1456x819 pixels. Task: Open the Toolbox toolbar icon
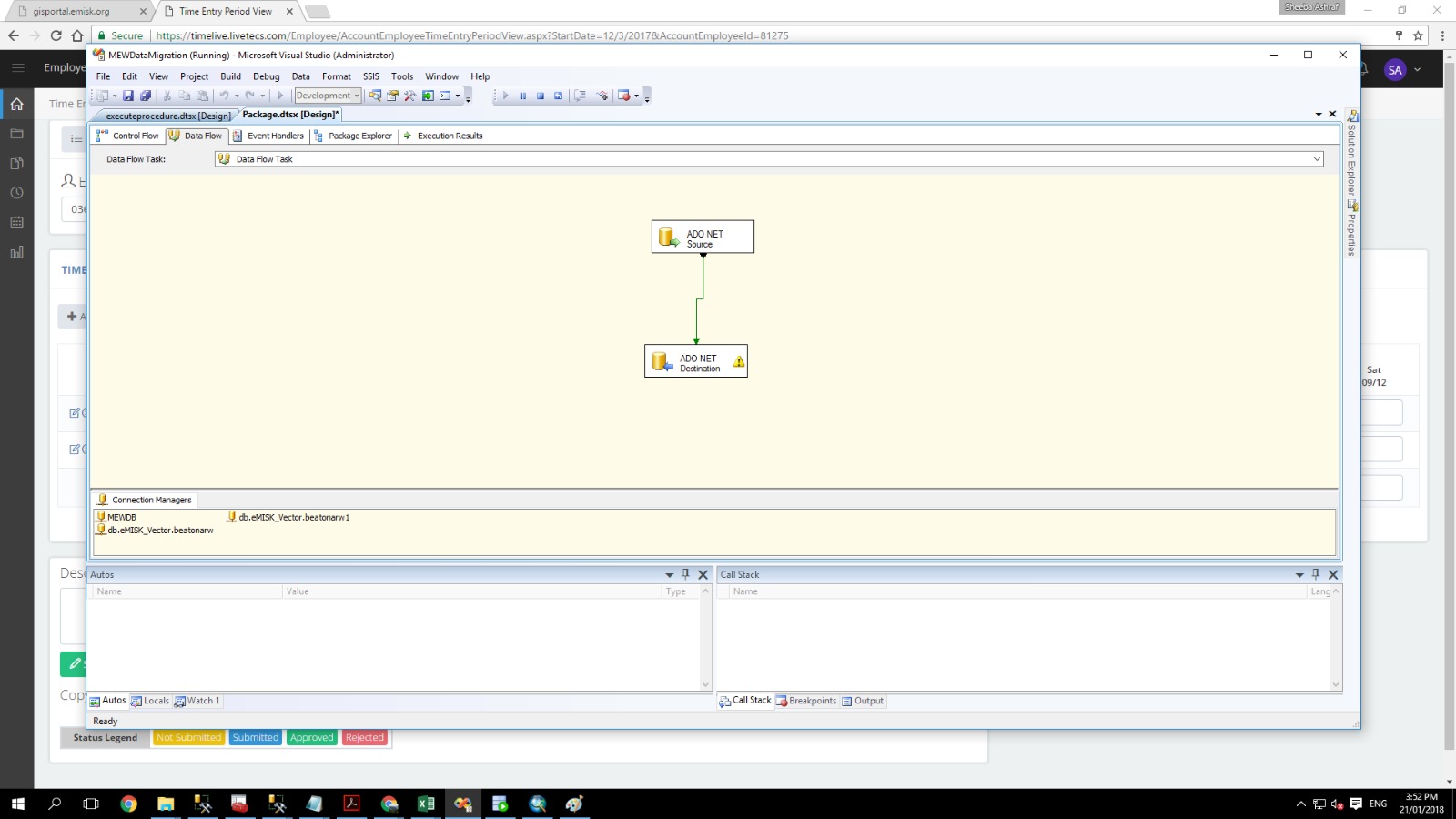point(410,96)
